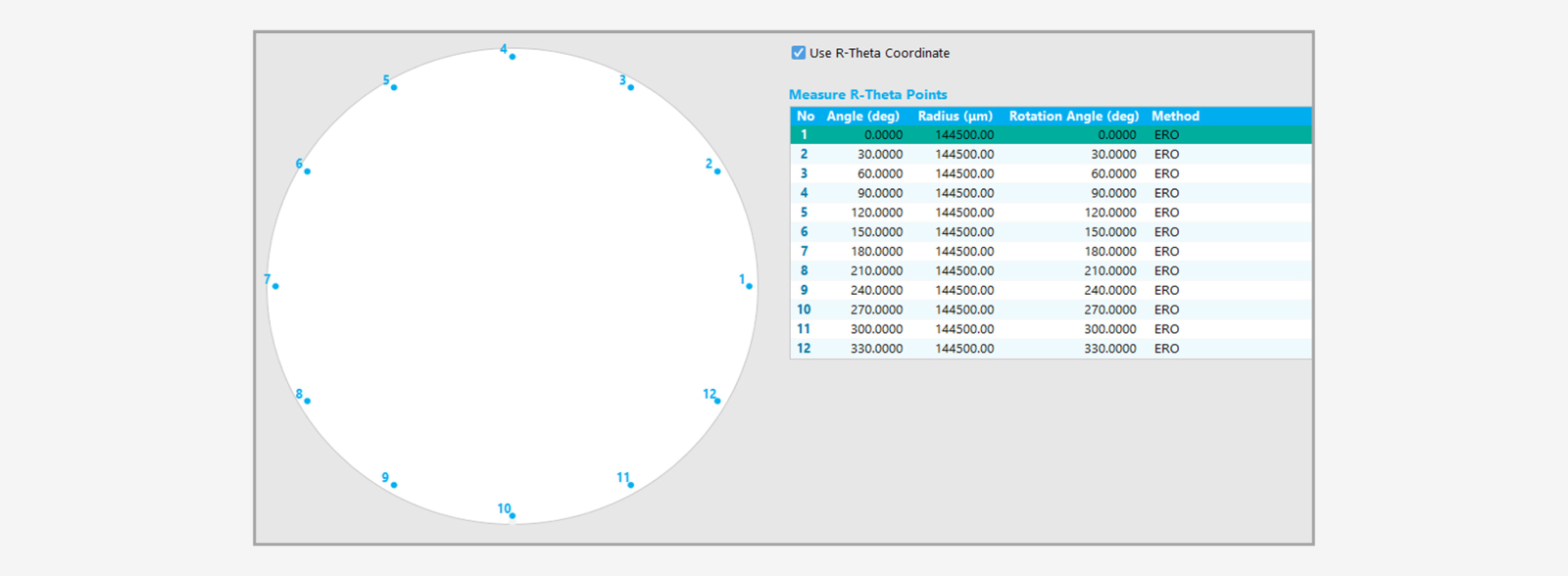The height and width of the screenshot is (576, 1568).
Task: Click Rotation Angle (deg) column header
Action: tap(1073, 116)
